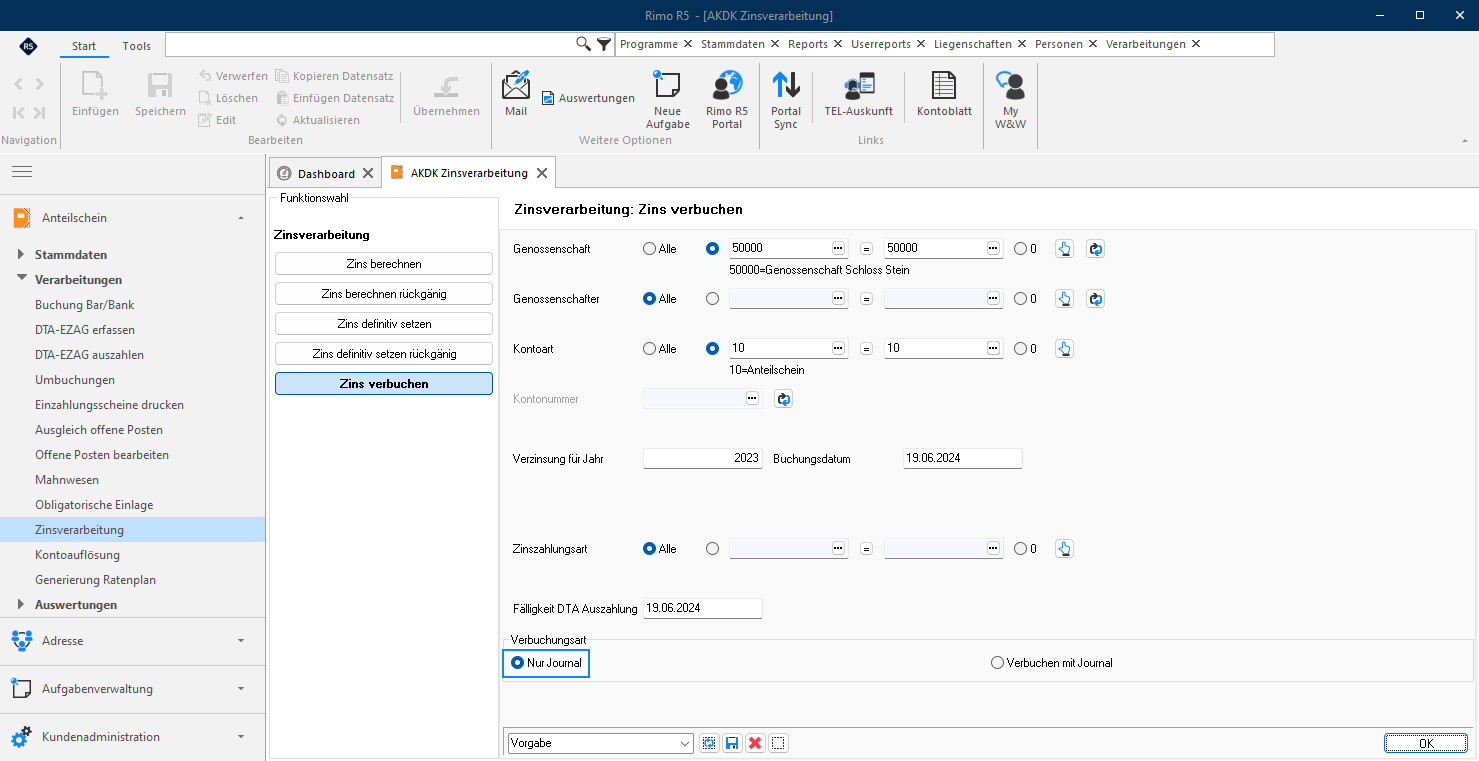Save the Vorgabe preset with the disk icon

pyautogui.click(x=732, y=743)
